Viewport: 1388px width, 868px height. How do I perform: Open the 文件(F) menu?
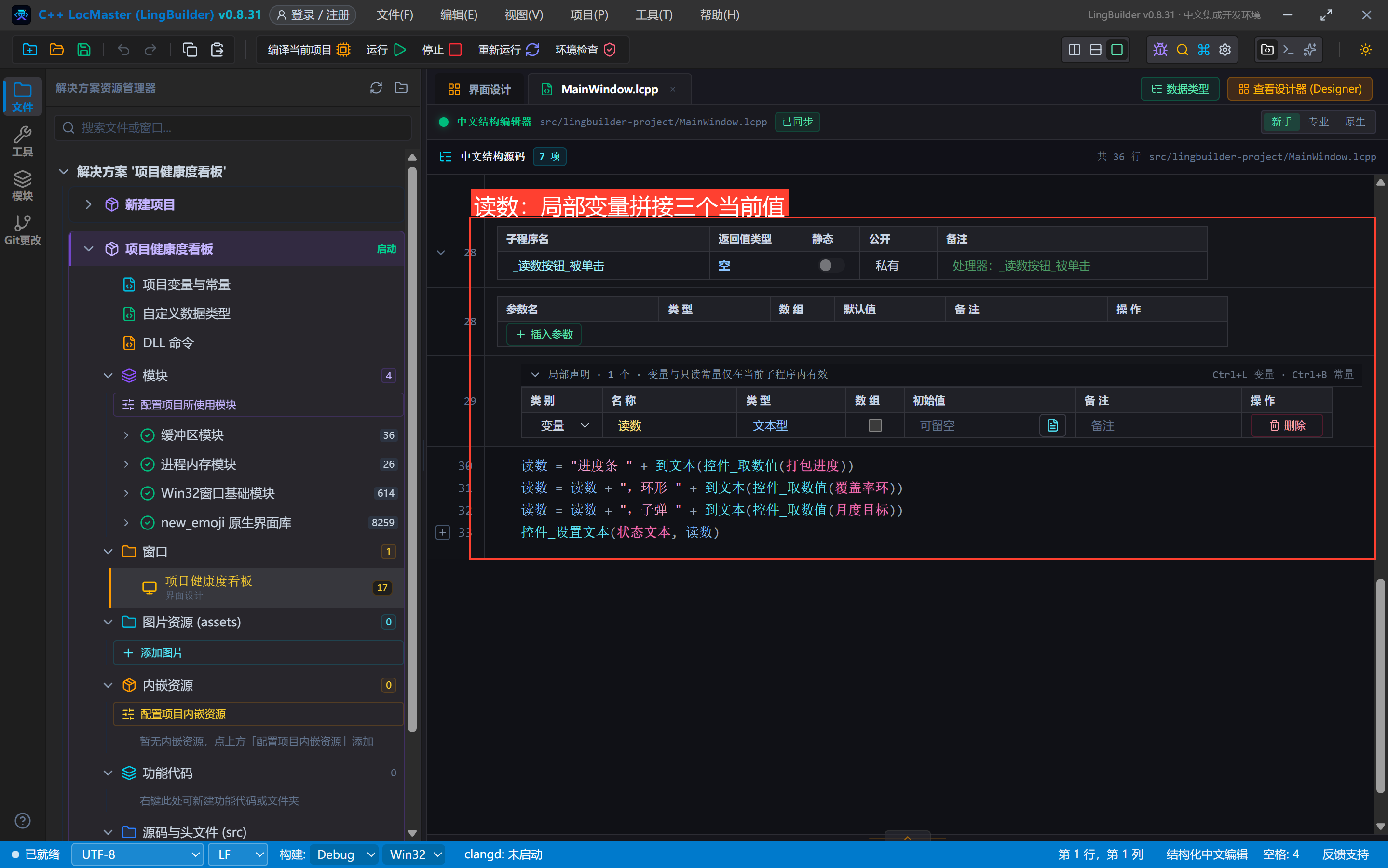[395, 15]
